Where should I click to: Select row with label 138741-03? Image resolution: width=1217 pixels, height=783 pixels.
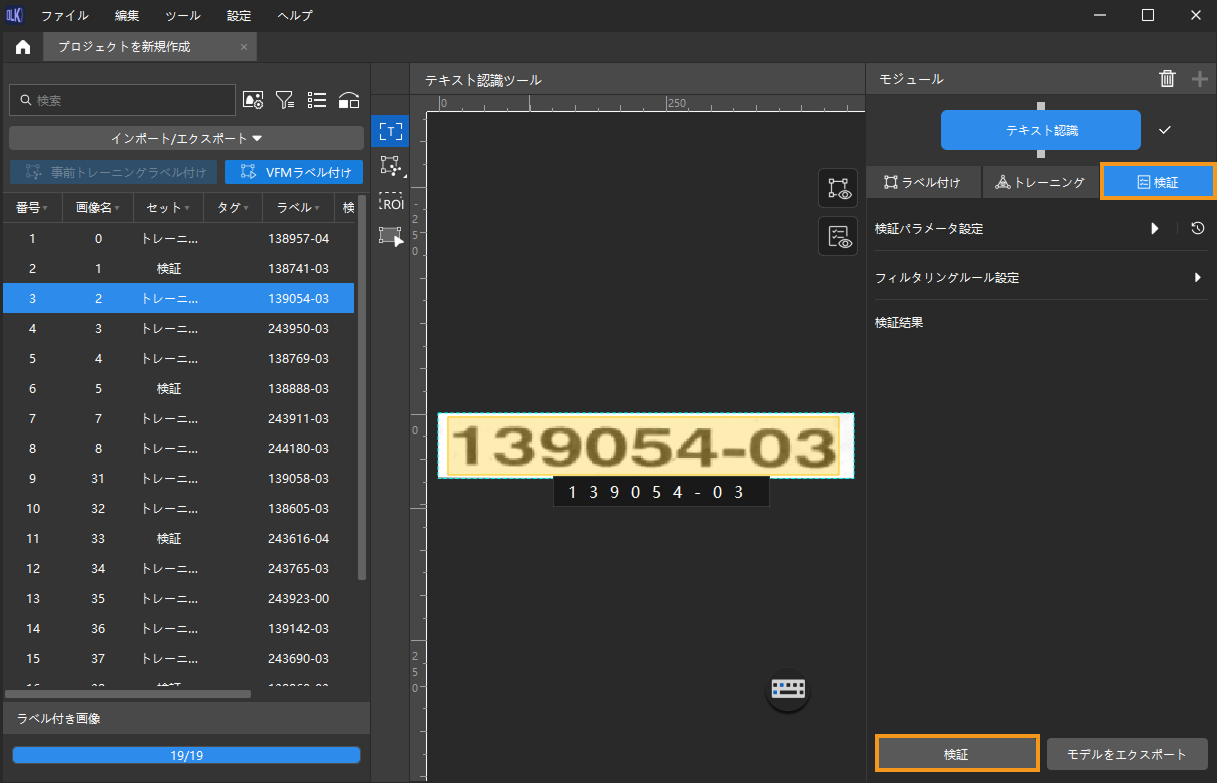(178, 268)
